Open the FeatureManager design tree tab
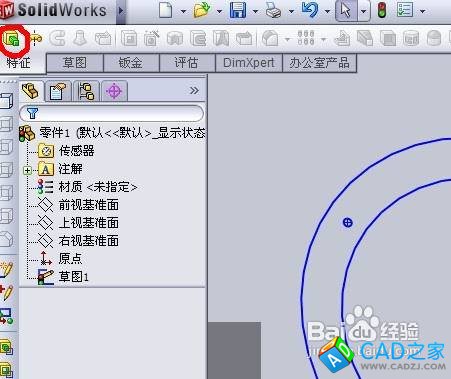This screenshot has height=379, width=451. pos(31,91)
